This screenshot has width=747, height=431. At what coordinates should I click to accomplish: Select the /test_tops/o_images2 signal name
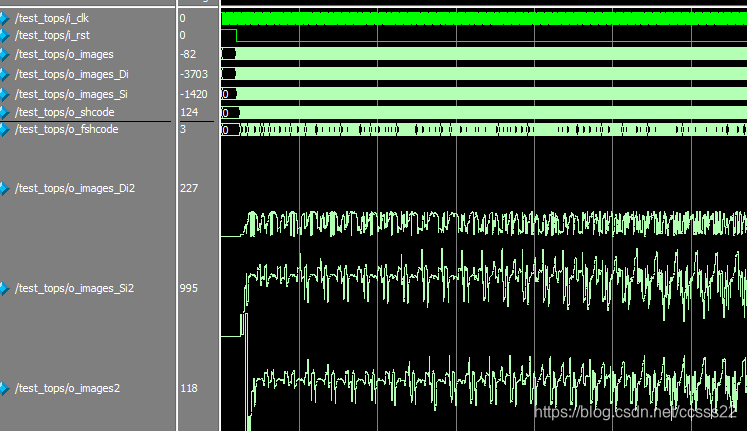tap(68, 389)
